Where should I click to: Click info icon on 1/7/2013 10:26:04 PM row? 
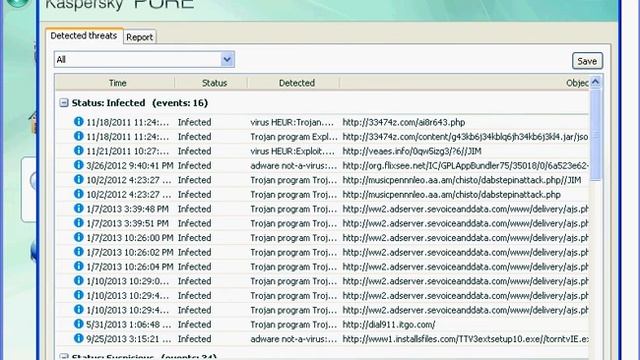78,266
